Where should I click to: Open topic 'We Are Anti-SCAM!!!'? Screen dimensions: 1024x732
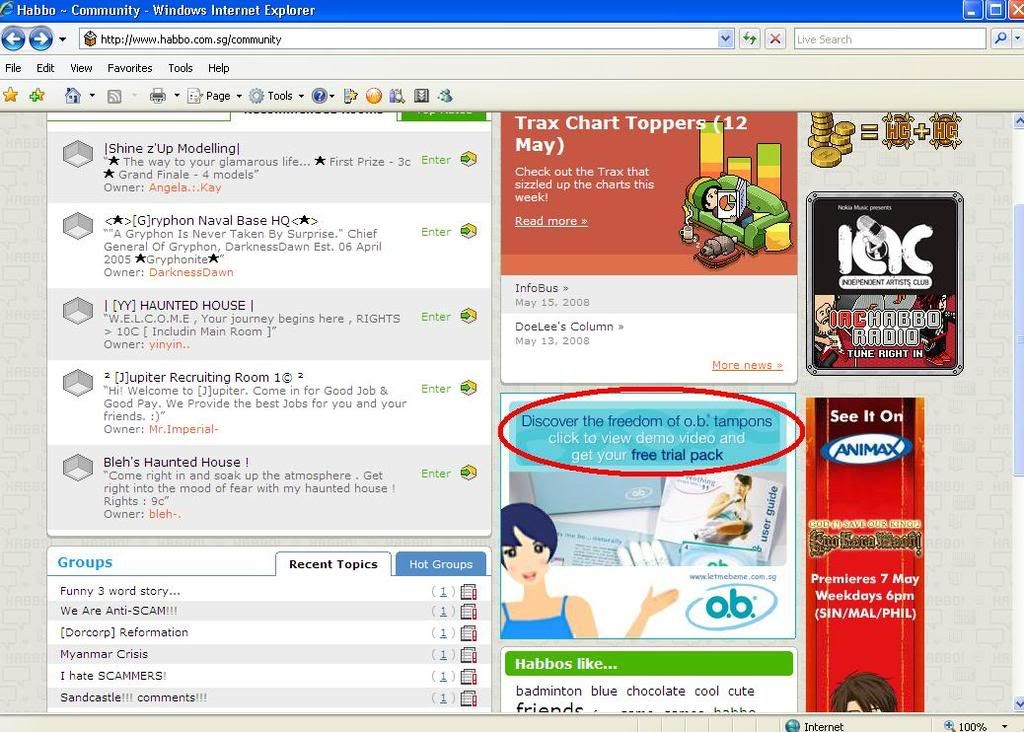(119, 611)
